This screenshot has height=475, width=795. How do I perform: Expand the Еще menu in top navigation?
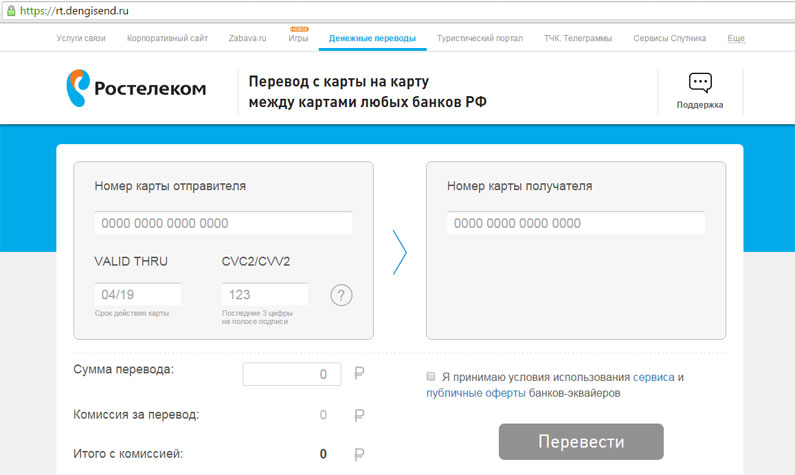click(x=736, y=38)
